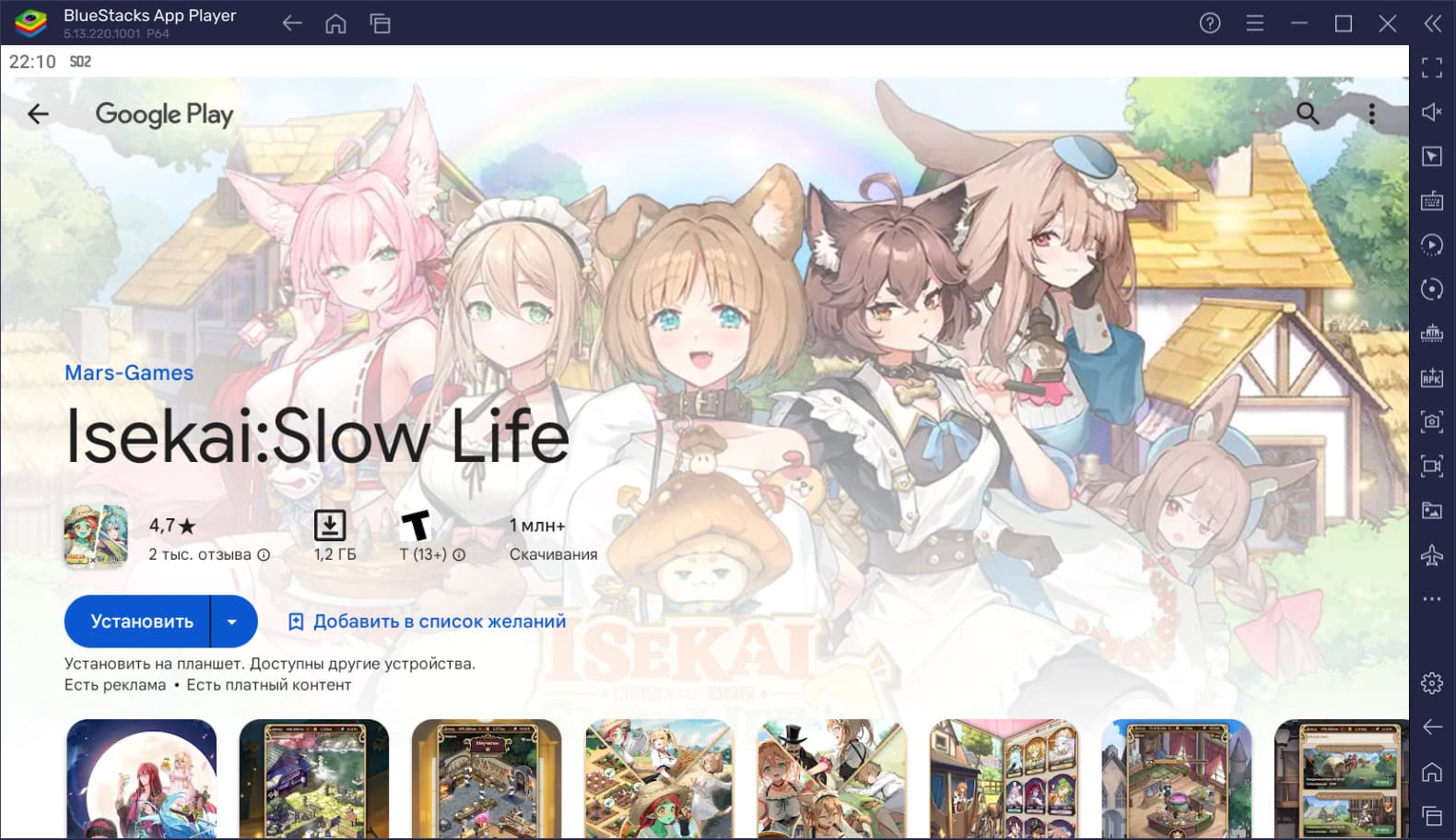Image resolution: width=1456 pixels, height=840 pixels.
Task: Show info about 2 тыс. отзыва
Action: click(264, 555)
